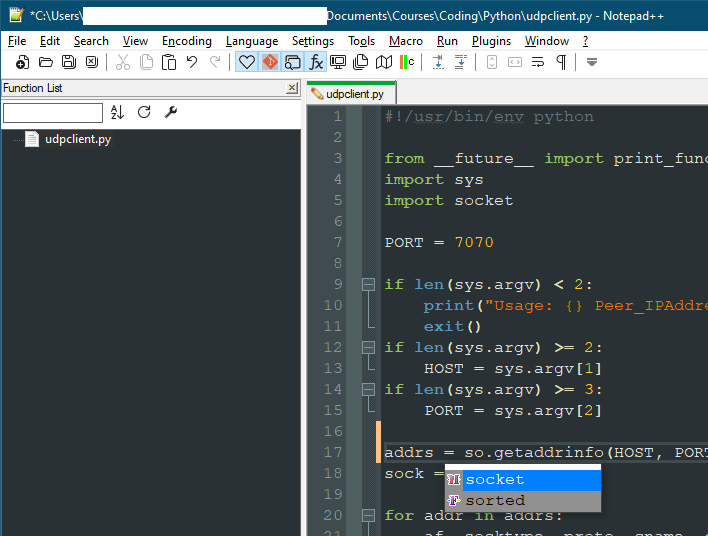708x536 pixels.
Task: Click 'HOST = sys.argv[1]' on line 13
Action: pos(513,368)
